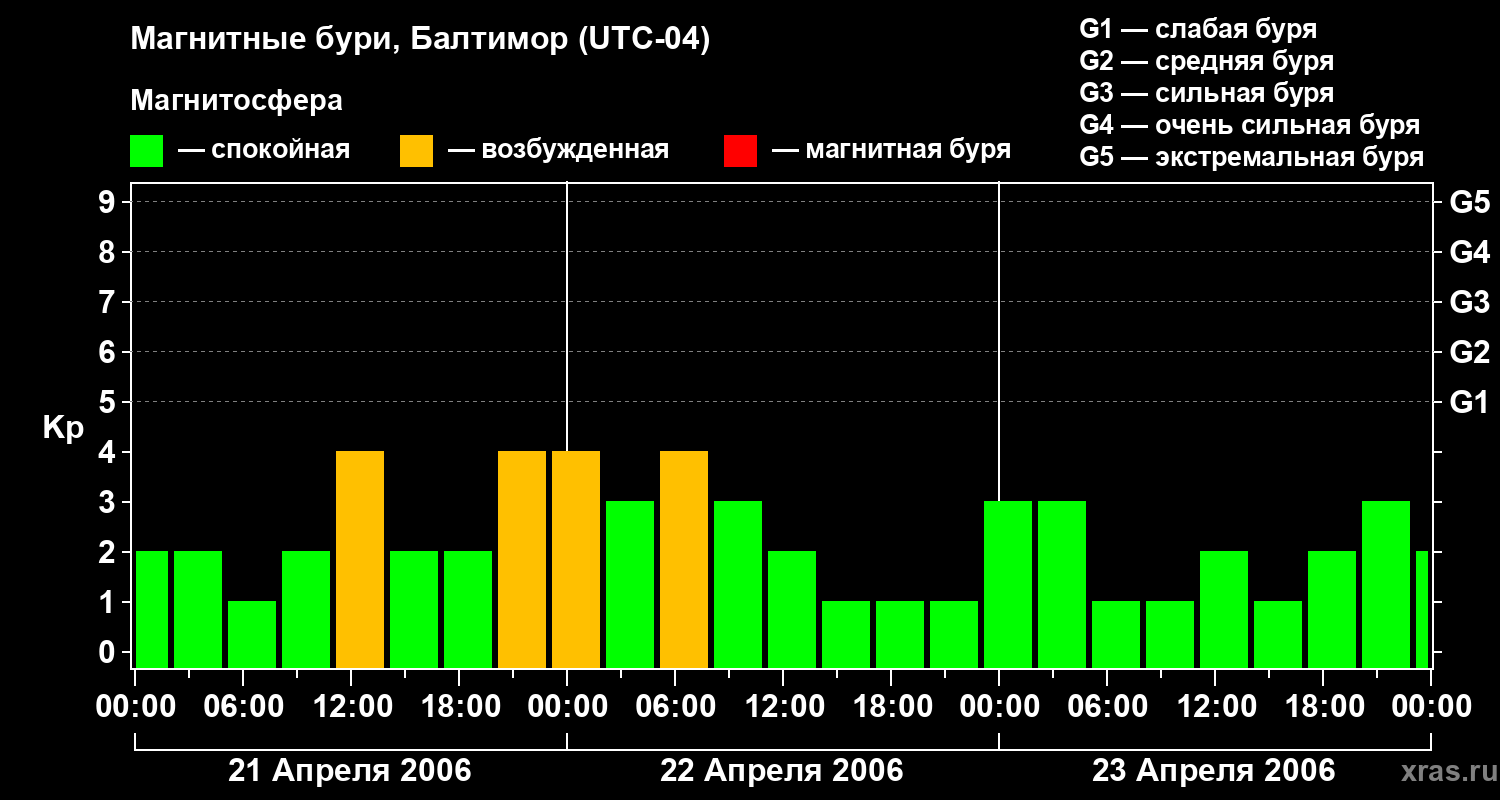Click the orange bar crossing midnight into 22 April
This screenshot has height=800, width=1500.
coord(576,560)
